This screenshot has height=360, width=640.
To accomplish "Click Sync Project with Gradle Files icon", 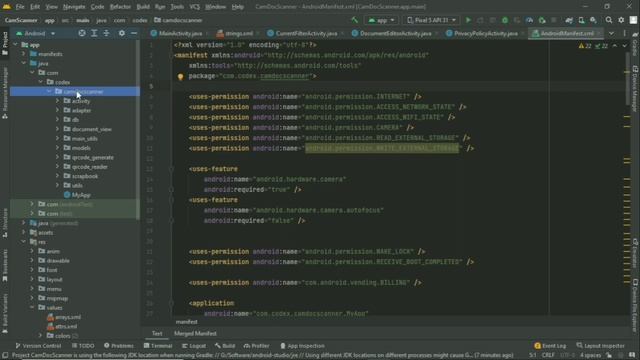I will pos(569,20).
